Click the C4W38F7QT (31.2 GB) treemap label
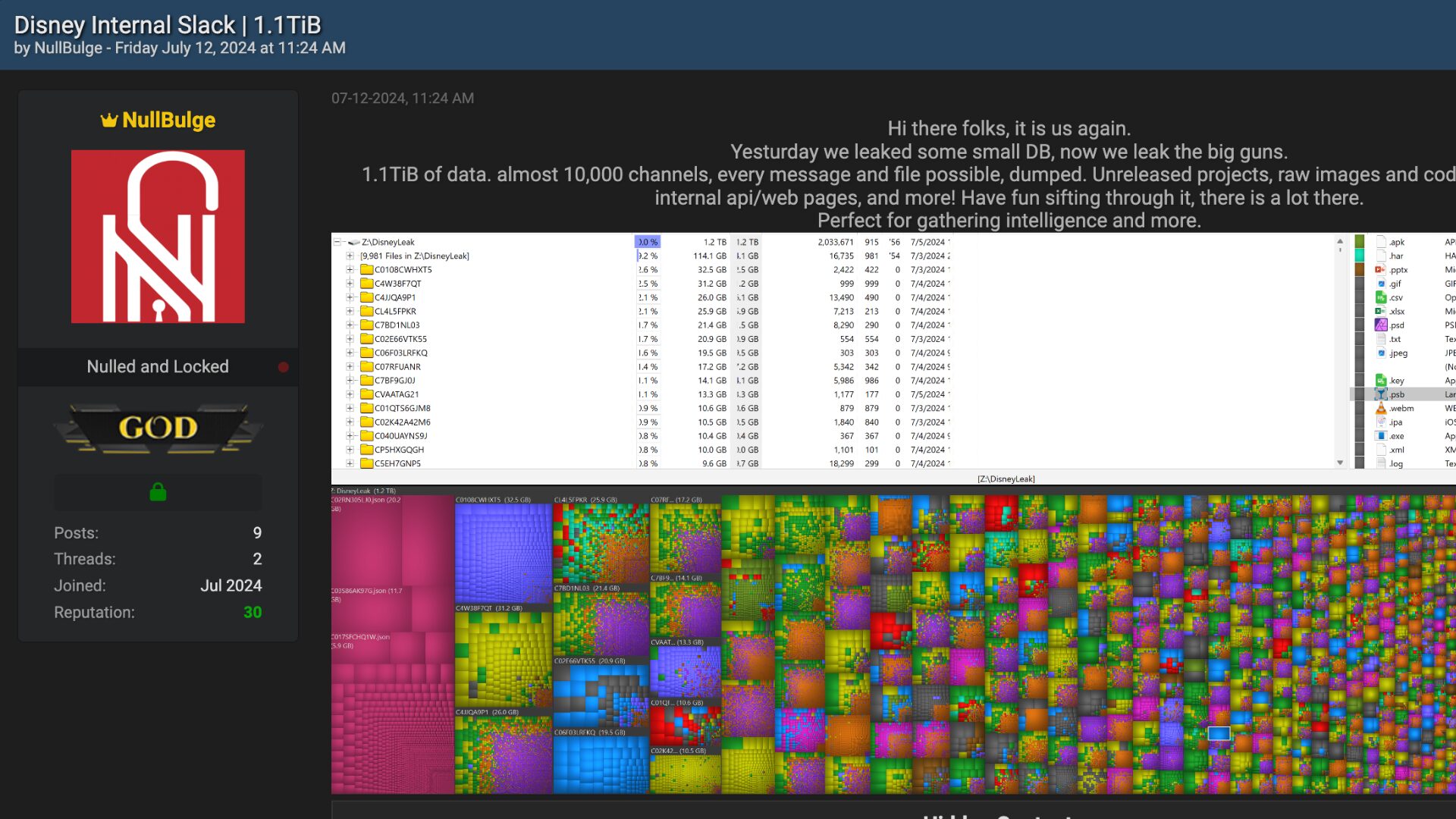The image size is (1456, 819). coord(489,608)
